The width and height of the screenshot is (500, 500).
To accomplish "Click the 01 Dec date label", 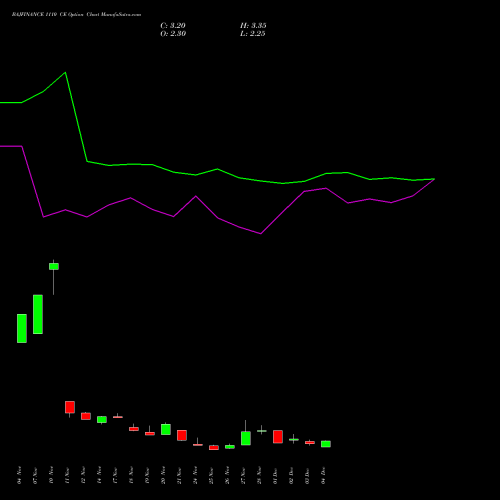I will [275, 475].
